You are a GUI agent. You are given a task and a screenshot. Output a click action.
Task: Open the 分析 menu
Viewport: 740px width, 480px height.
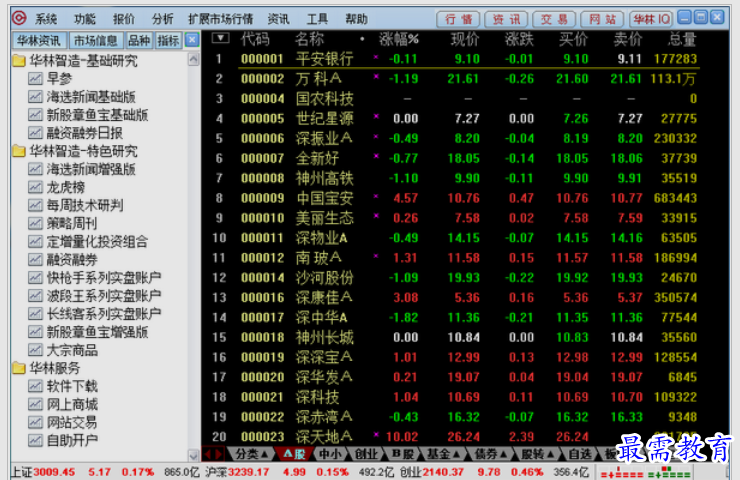(163, 19)
